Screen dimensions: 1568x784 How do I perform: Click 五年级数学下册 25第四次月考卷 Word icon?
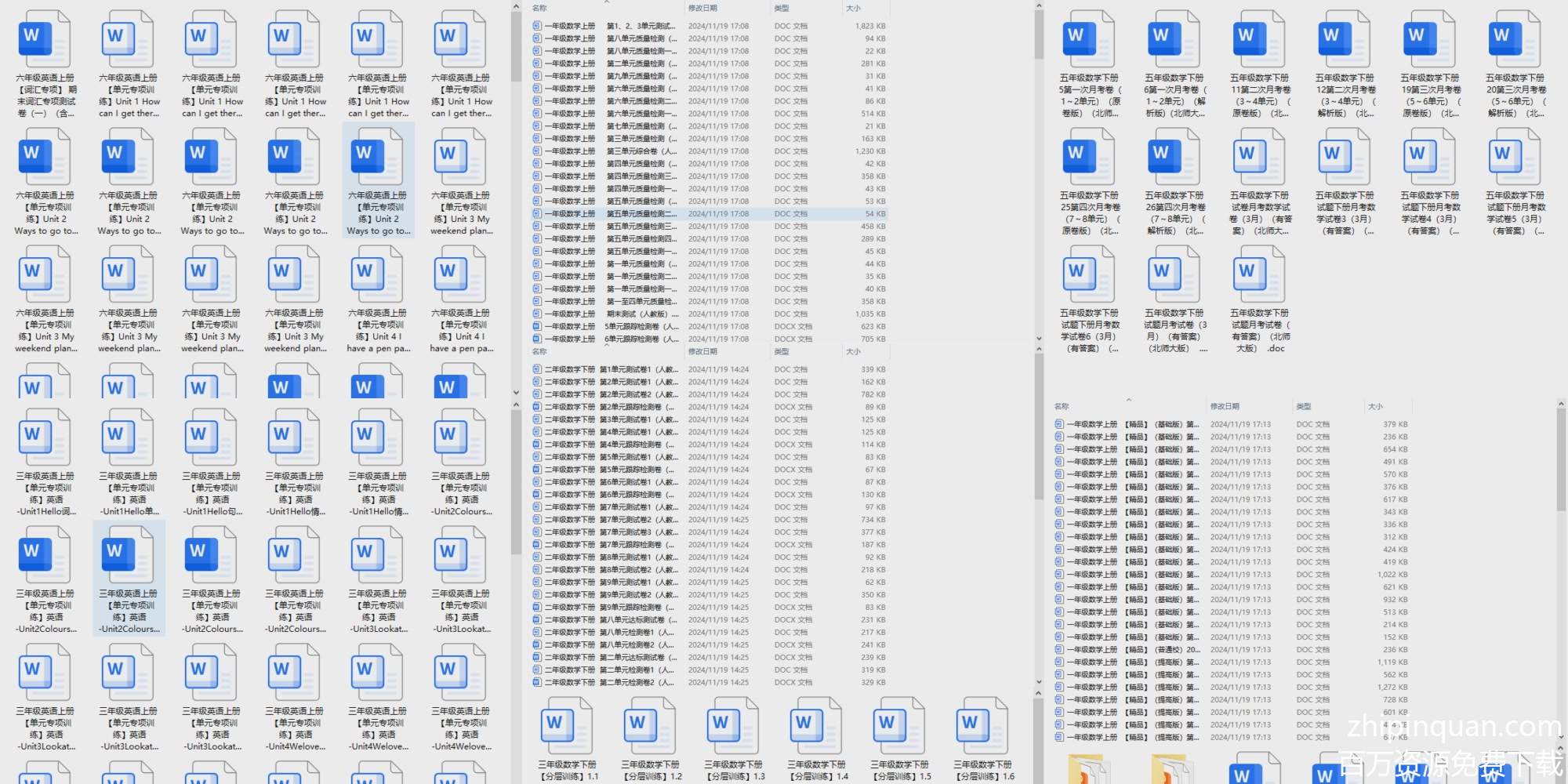pos(1088,157)
